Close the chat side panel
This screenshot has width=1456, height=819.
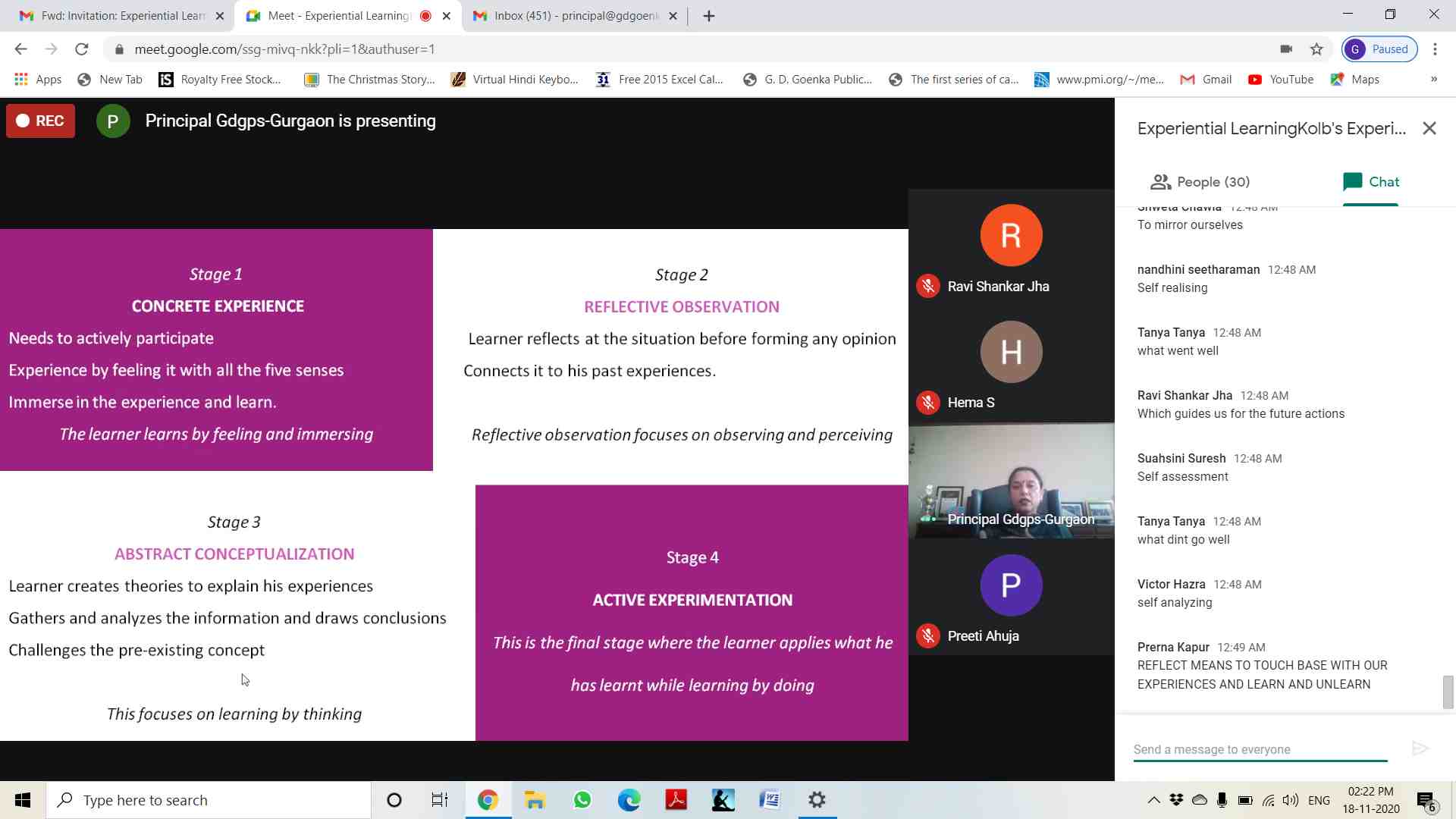click(1429, 129)
